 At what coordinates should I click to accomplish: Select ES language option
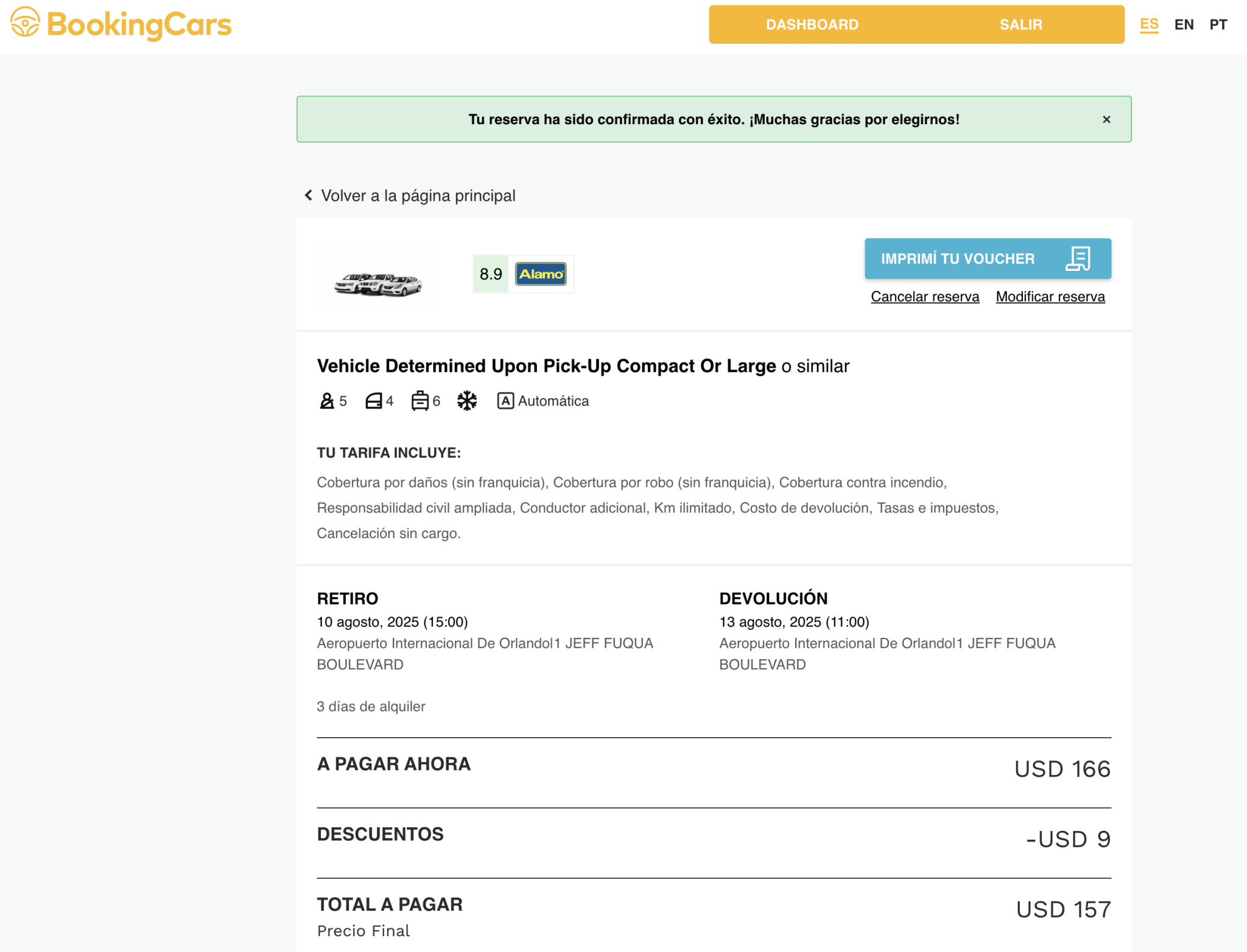click(1149, 24)
